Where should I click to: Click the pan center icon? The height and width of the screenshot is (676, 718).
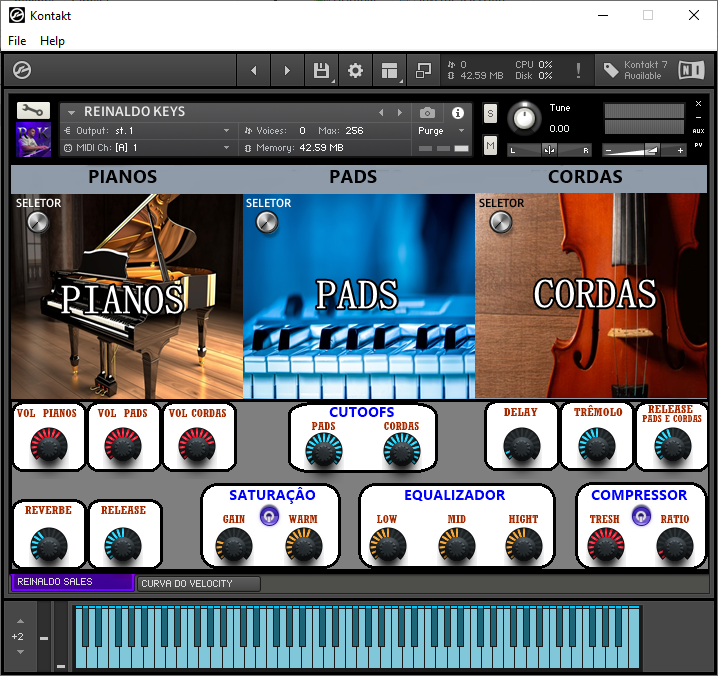[549, 150]
